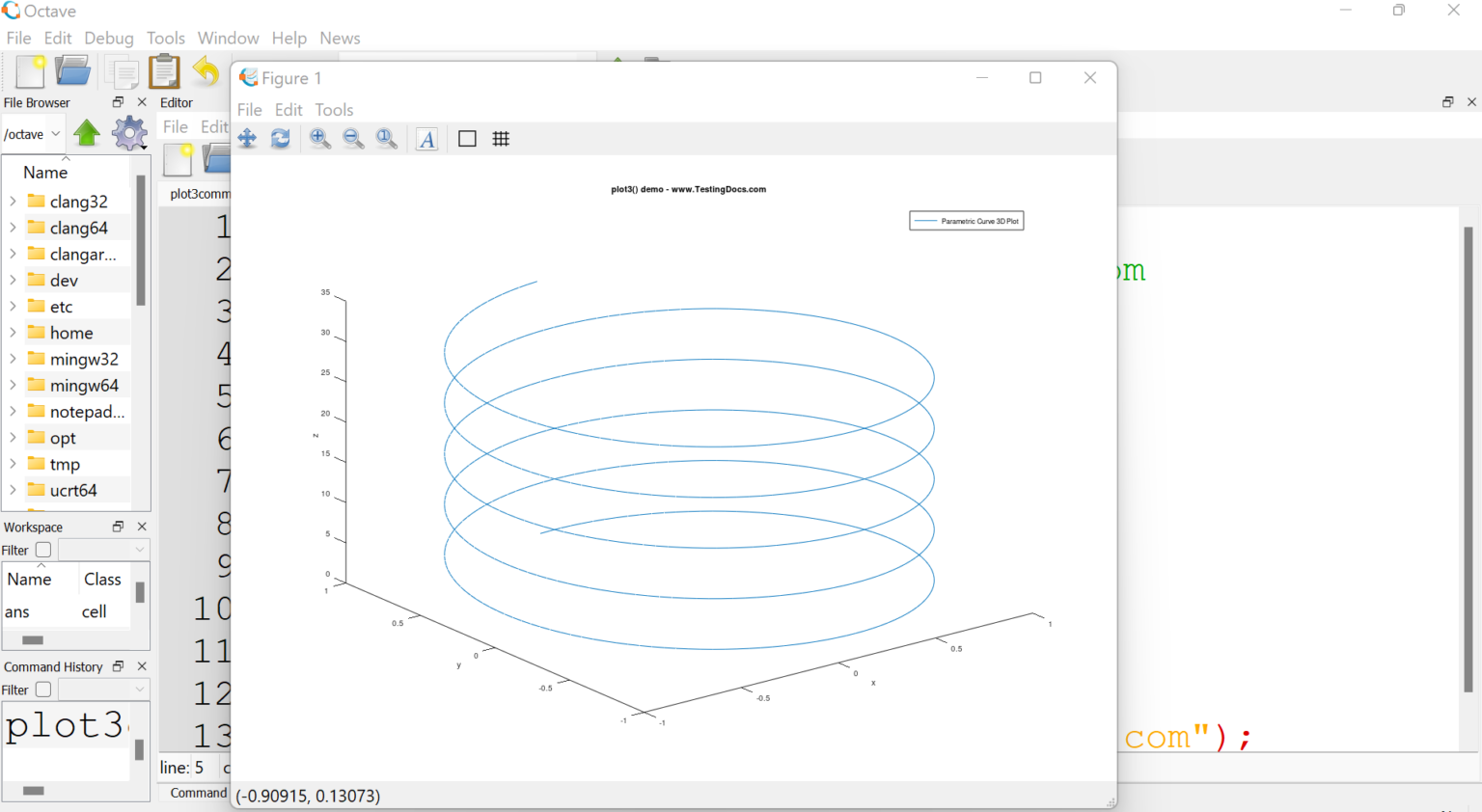Image resolution: width=1482 pixels, height=812 pixels.
Task: Reset zoom with the autoscale magnifier icon
Action: [387, 138]
